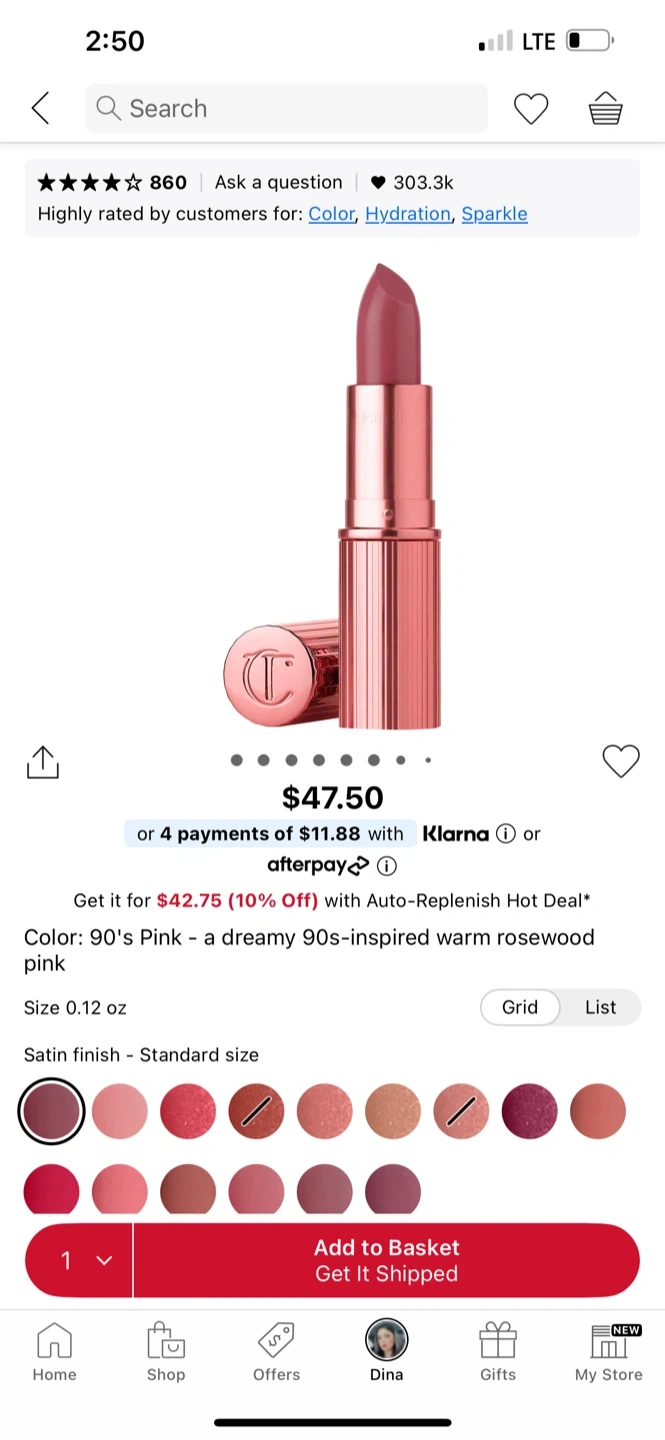Open the shopping basket icon

coord(605,108)
